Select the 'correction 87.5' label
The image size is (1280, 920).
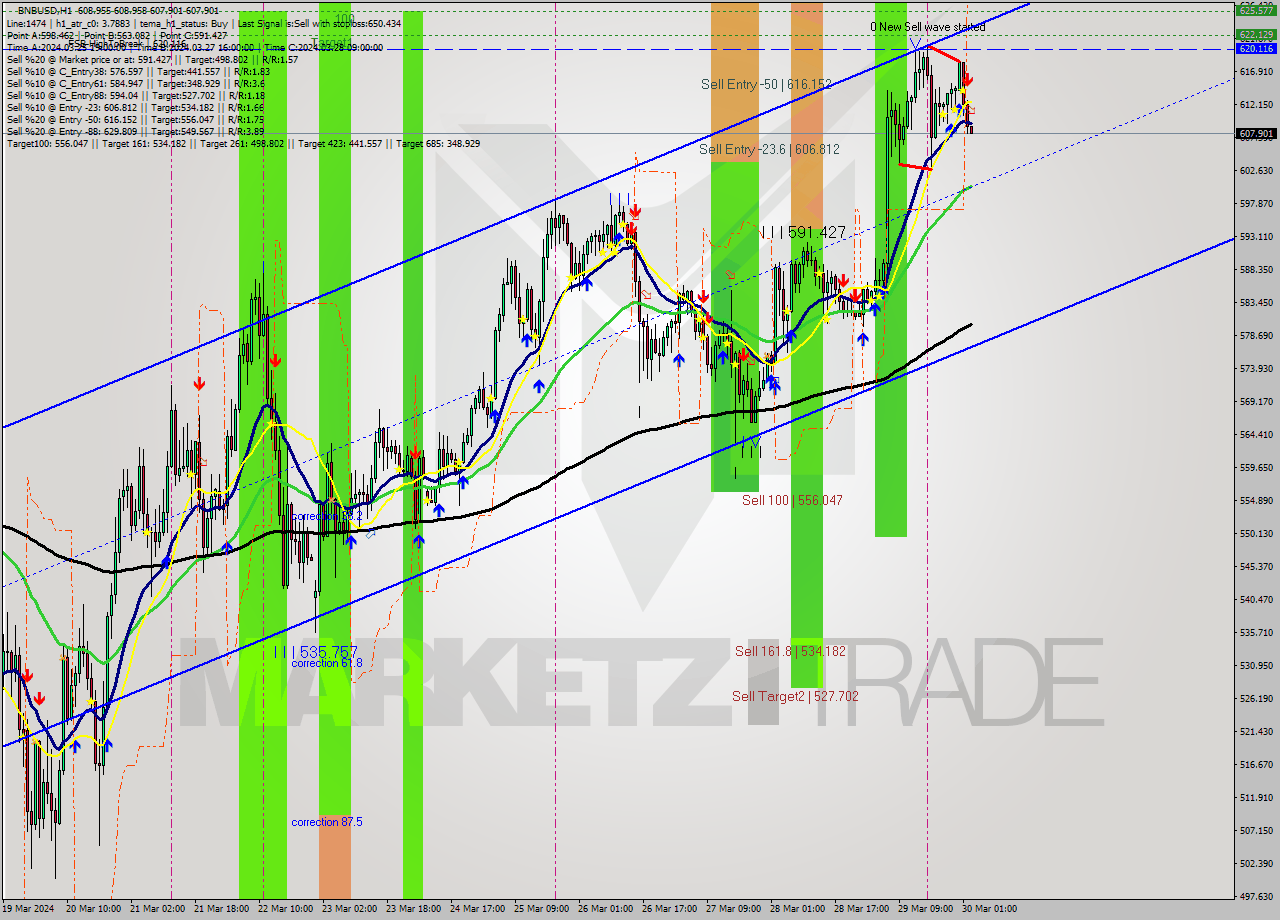[327, 822]
